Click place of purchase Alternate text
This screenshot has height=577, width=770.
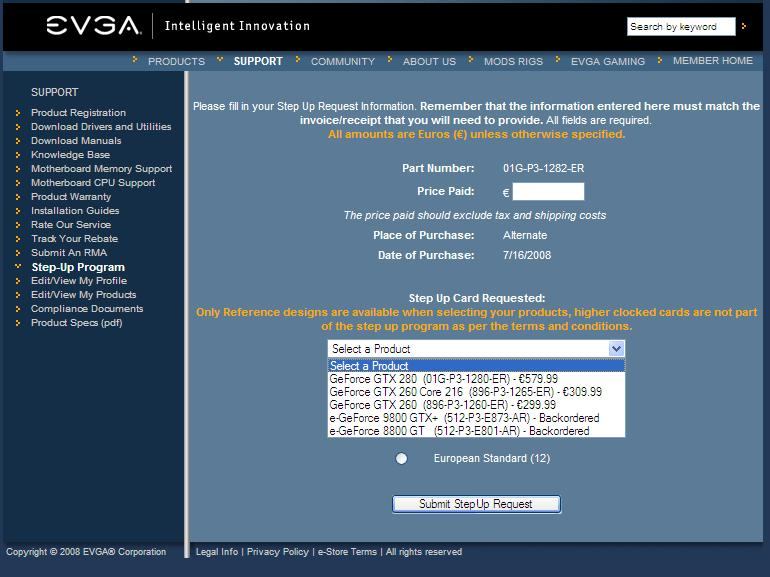(525, 235)
